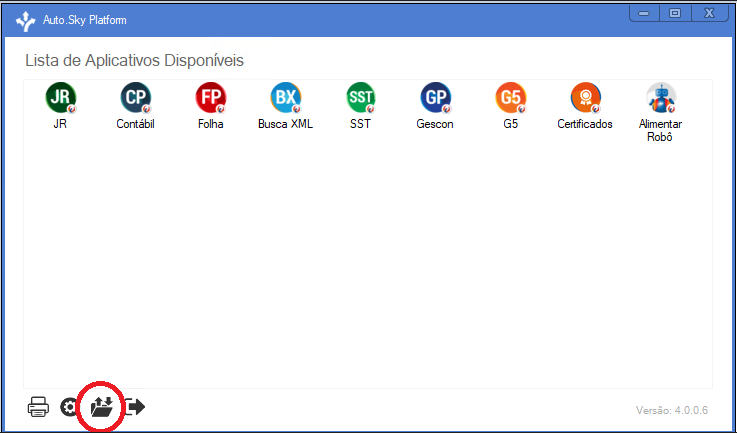Click the Auto.Sky Platform title text

(85, 20)
